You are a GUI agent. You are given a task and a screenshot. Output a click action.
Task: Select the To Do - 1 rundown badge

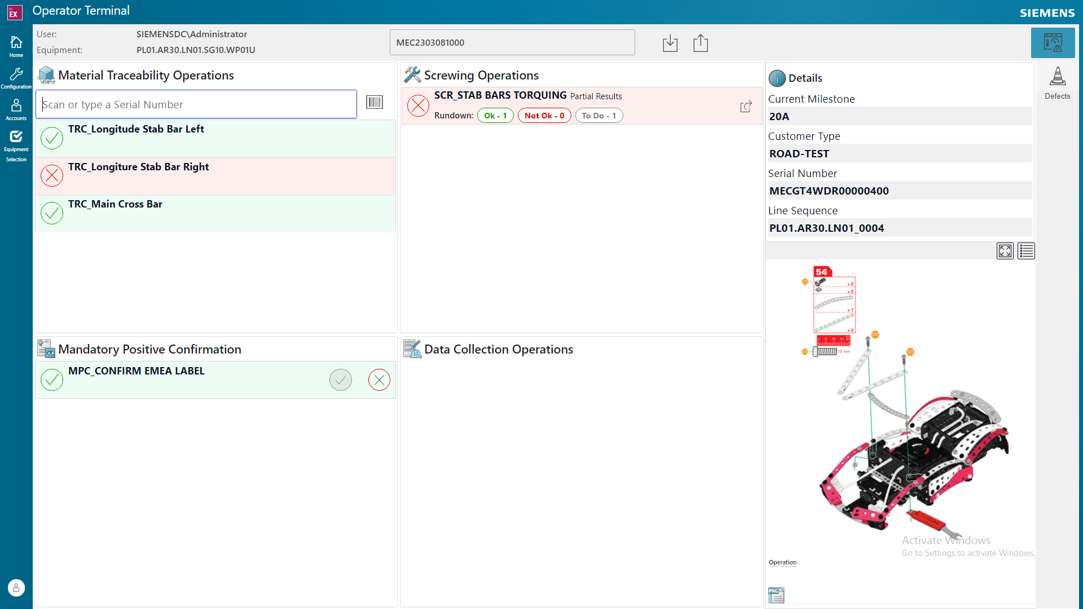point(599,115)
